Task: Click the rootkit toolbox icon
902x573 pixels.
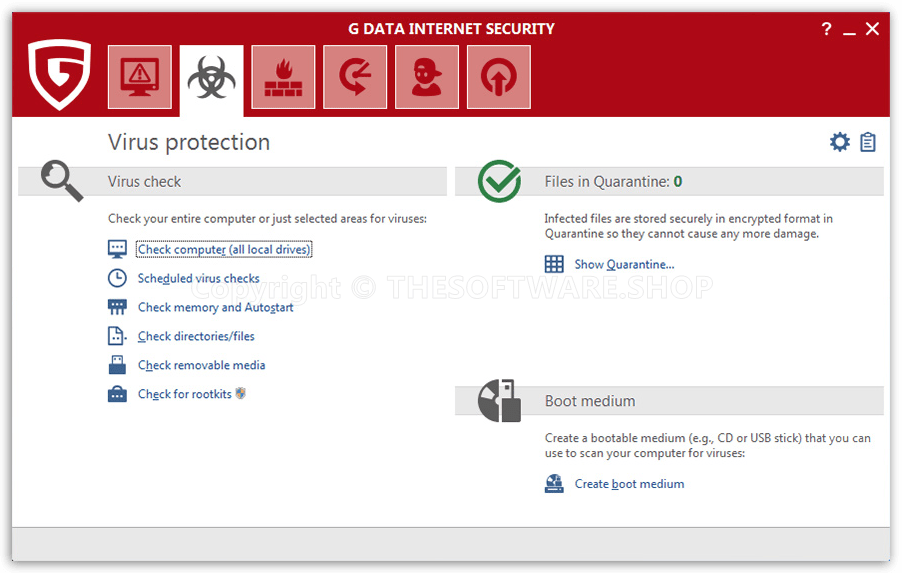Action: pos(117,394)
